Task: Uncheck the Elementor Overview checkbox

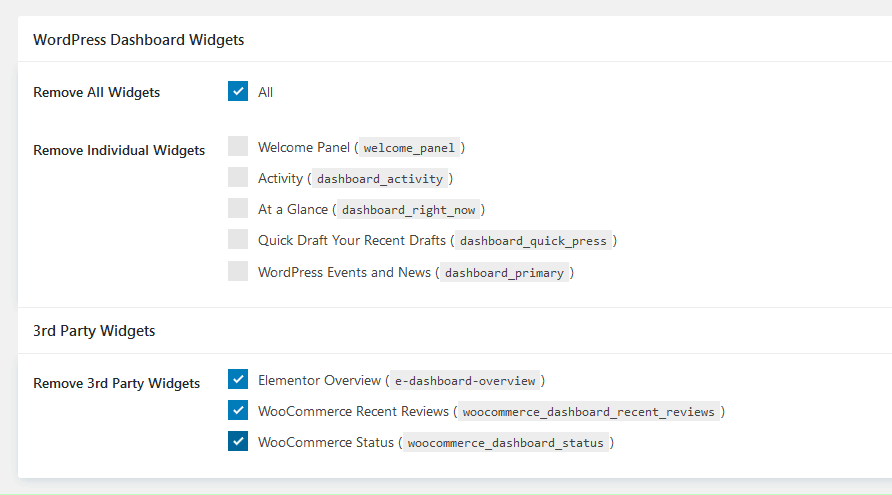Action: 238,380
